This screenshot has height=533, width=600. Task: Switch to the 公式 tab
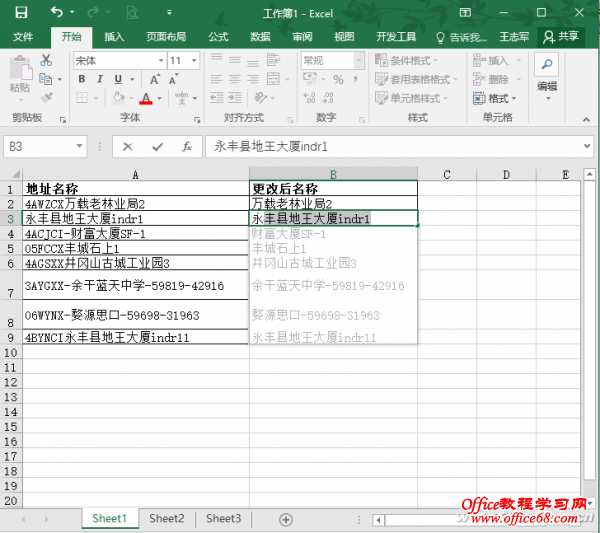(x=218, y=37)
